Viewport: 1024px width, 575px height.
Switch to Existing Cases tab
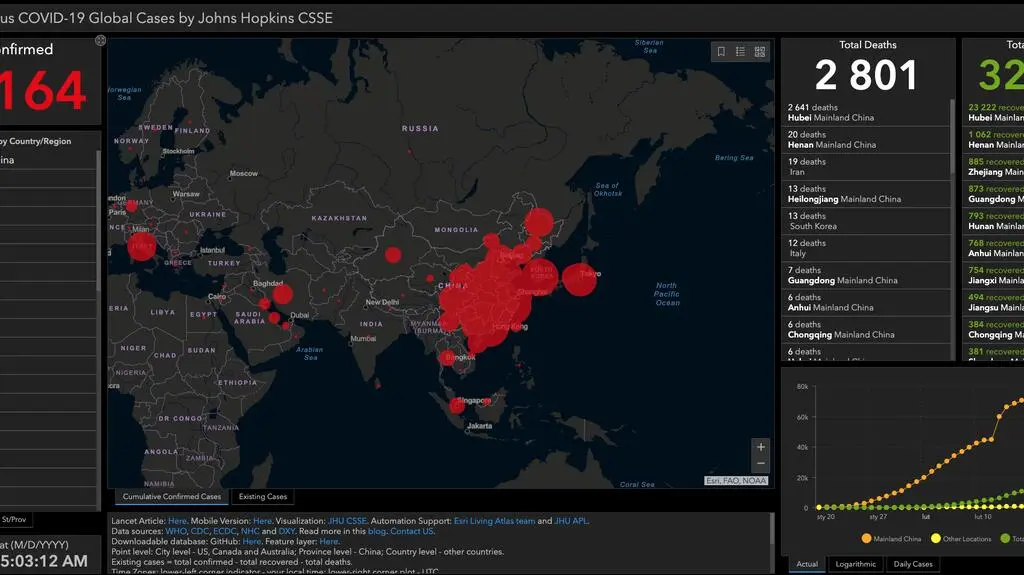coord(263,497)
